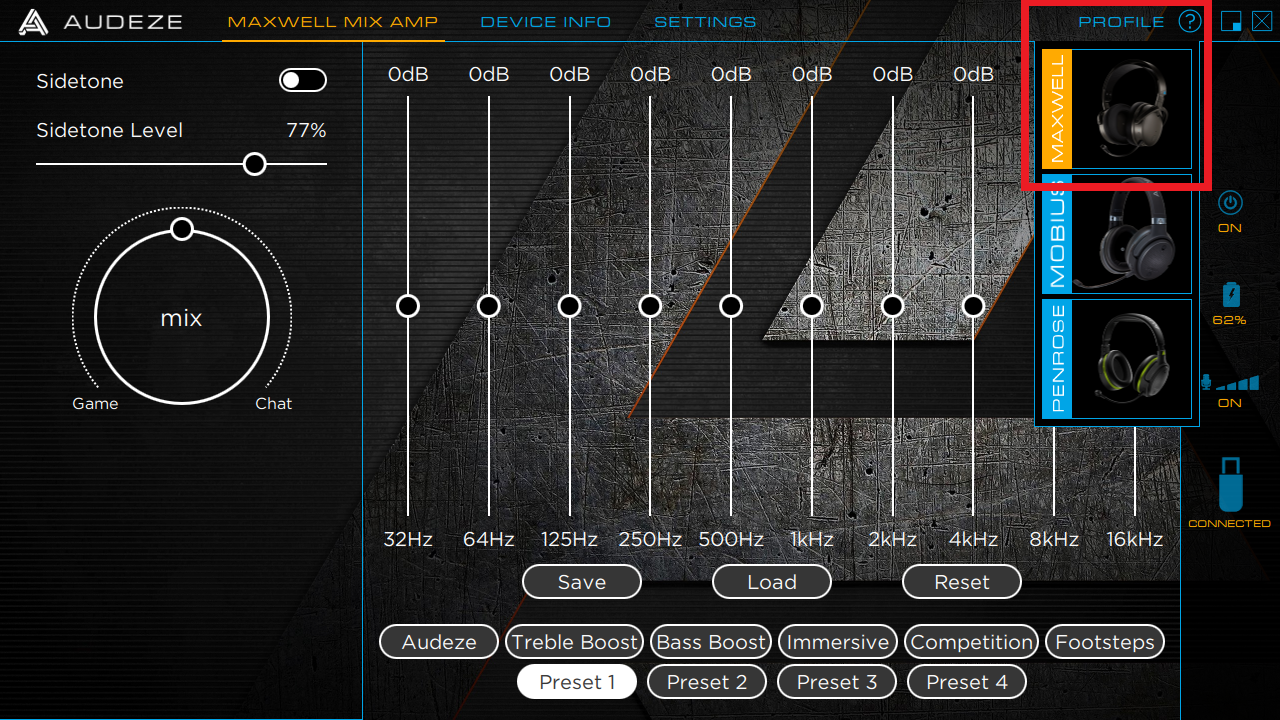Click the power ON icon
This screenshot has height=720, width=1280.
pyautogui.click(x=1230, y=204)
